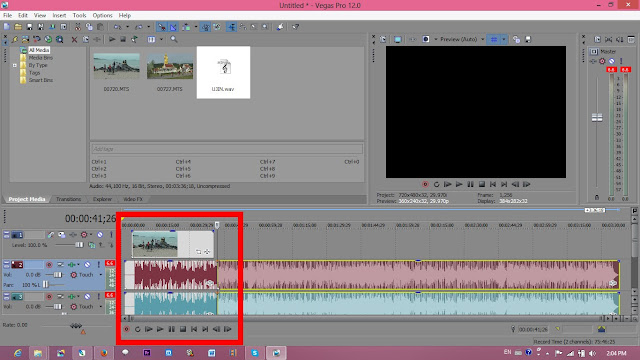This screenshot has width=640, height=360.
Task: Click the What's This help icon
Action: [295, 27]
